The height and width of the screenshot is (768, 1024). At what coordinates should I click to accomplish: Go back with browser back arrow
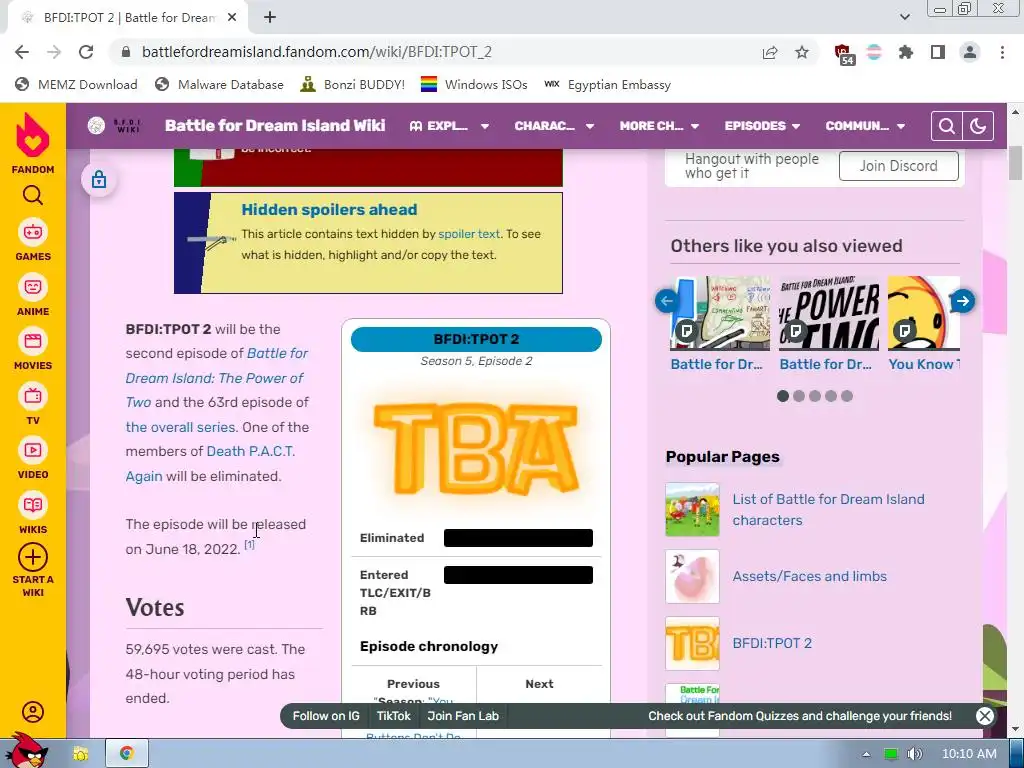click(22, 52)
